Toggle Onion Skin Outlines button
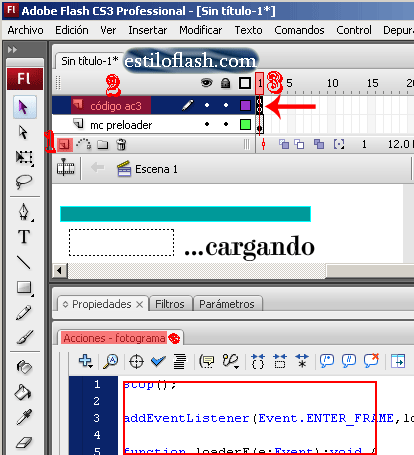414x455 pixels. click(x=299, y=144)
